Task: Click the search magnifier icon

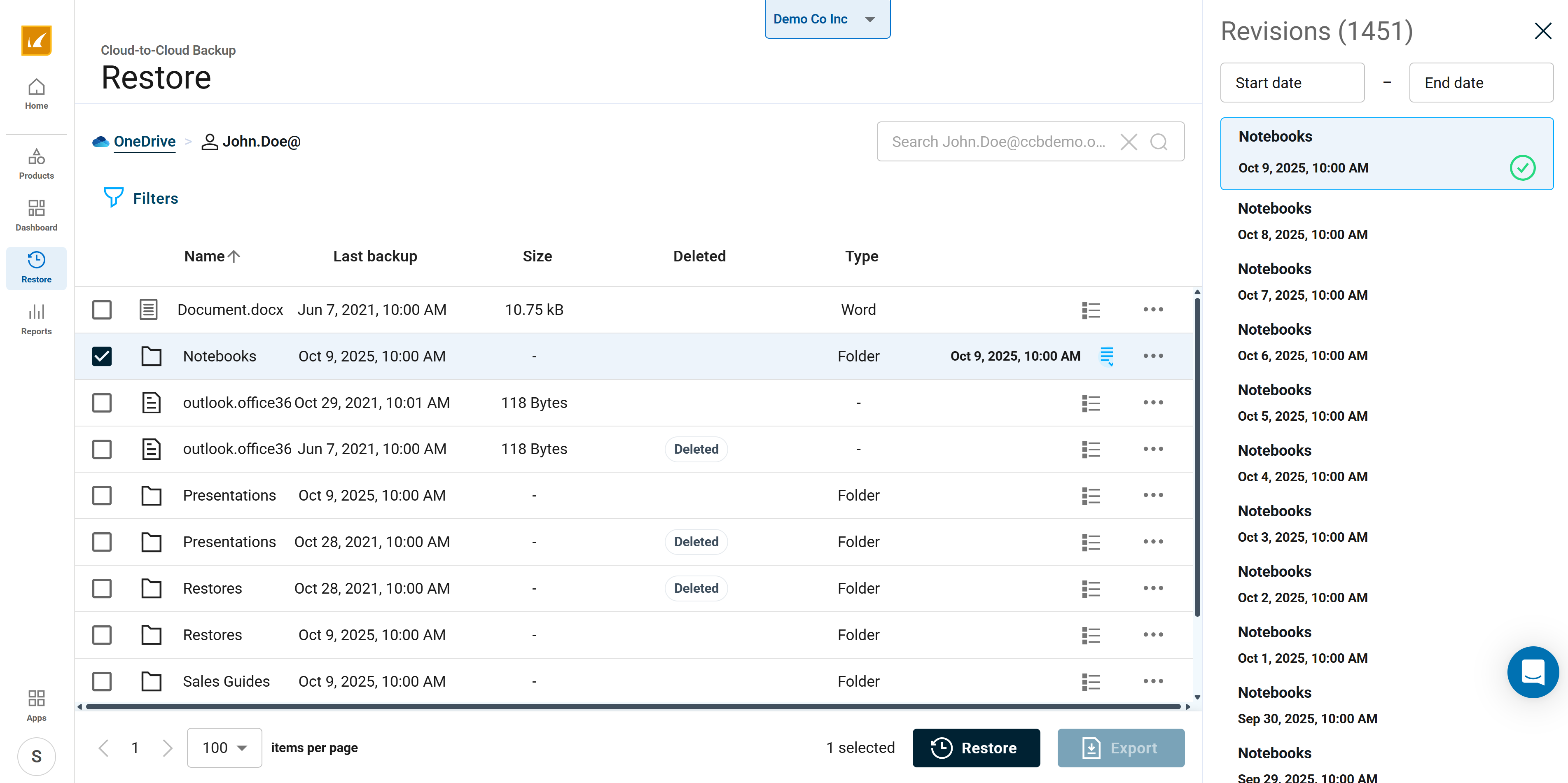Action: [x=1158, y=142]
